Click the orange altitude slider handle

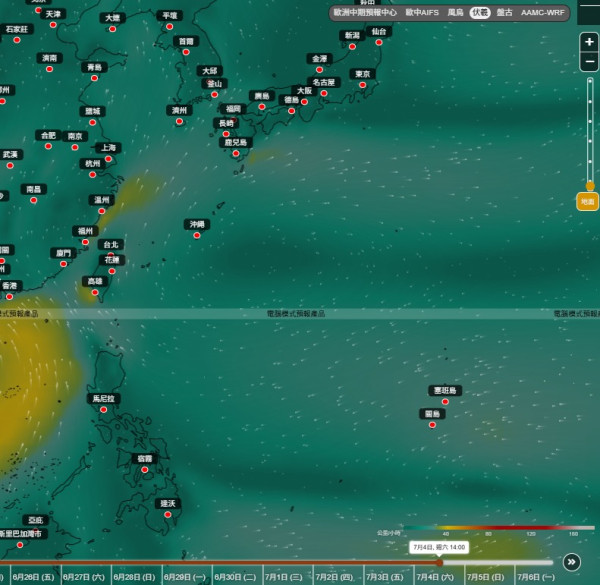[x=590, y=186]
